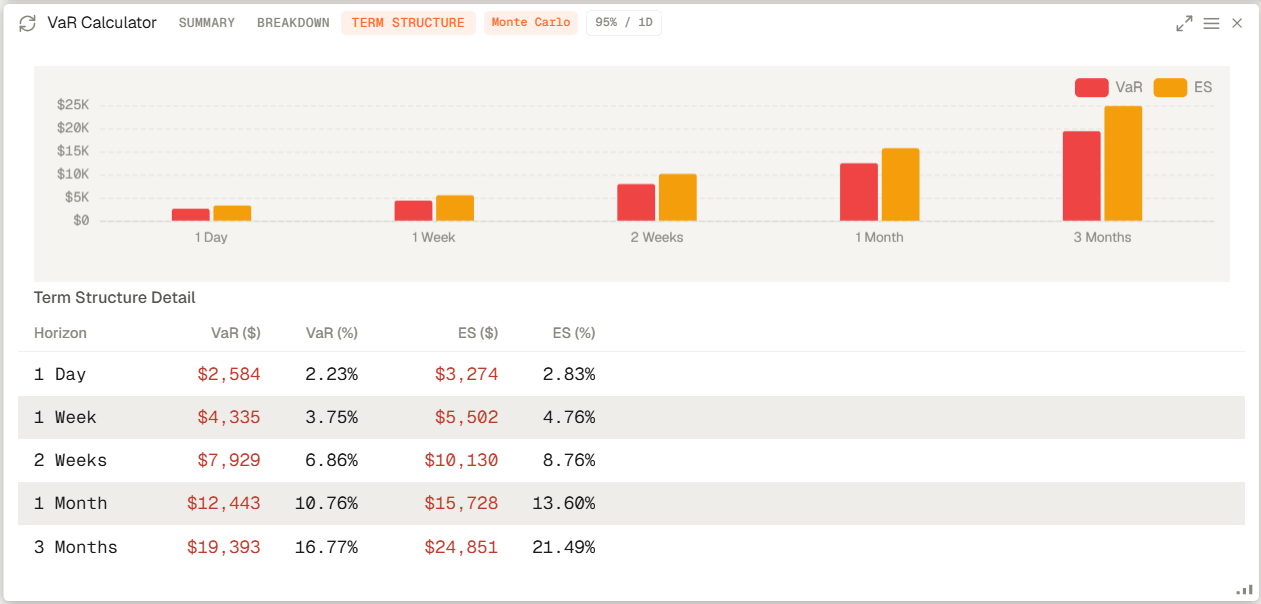The width and height of the screenshot is (1261, 604).
Task: Click the 3.75% VaR percentage
Action: (331, 417)
